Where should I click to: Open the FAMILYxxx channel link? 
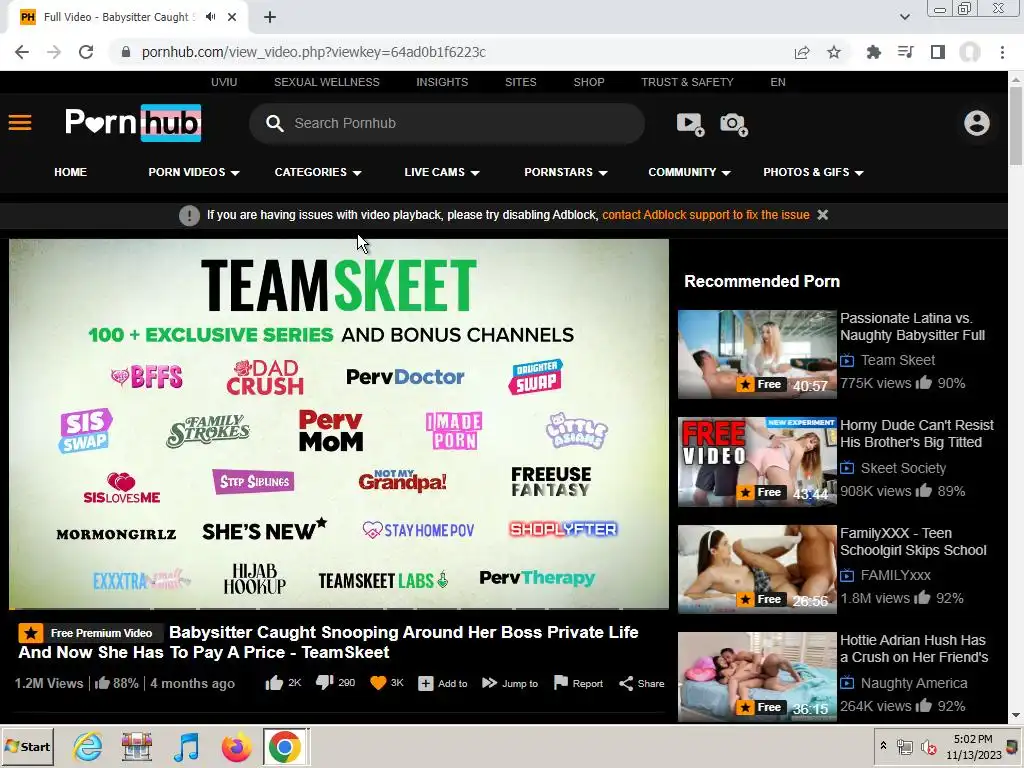(895, 575)
